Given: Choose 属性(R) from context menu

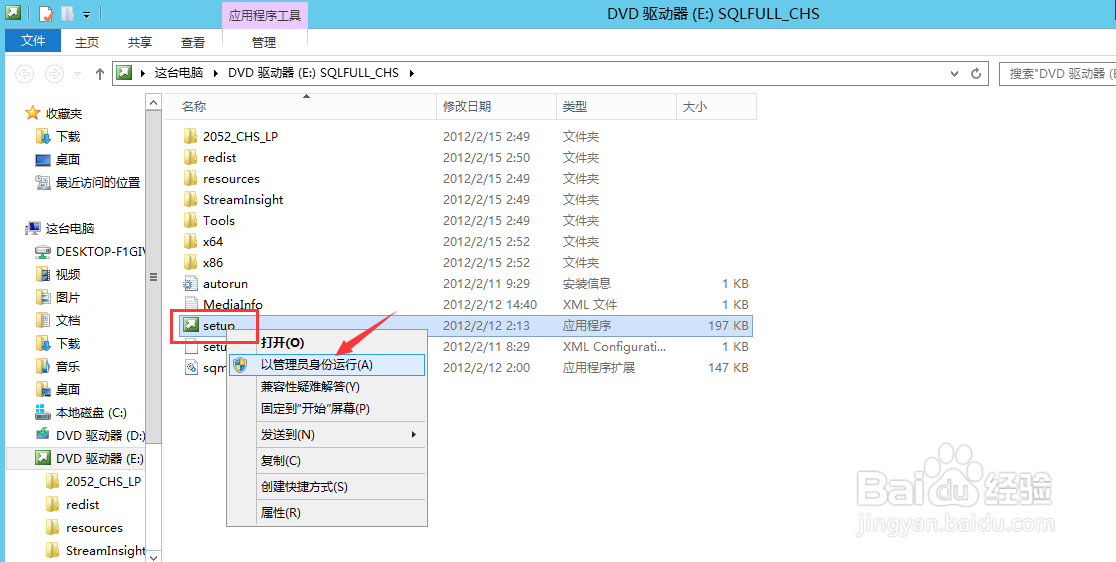Looking at the screenshot, I should pyautogui.click(x=327, y=513).
